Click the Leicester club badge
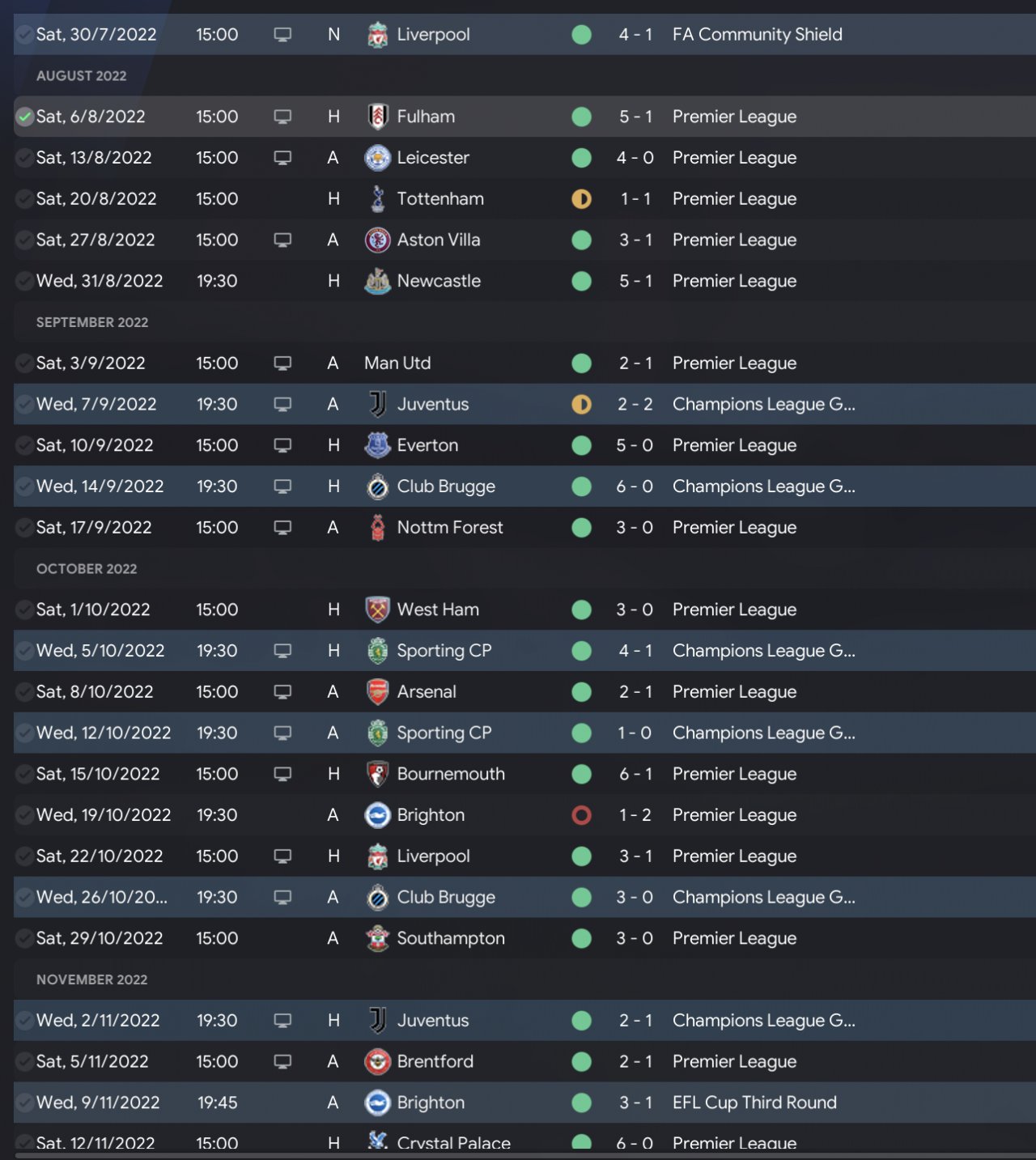 pyautogui.click(x=377, y=158)
